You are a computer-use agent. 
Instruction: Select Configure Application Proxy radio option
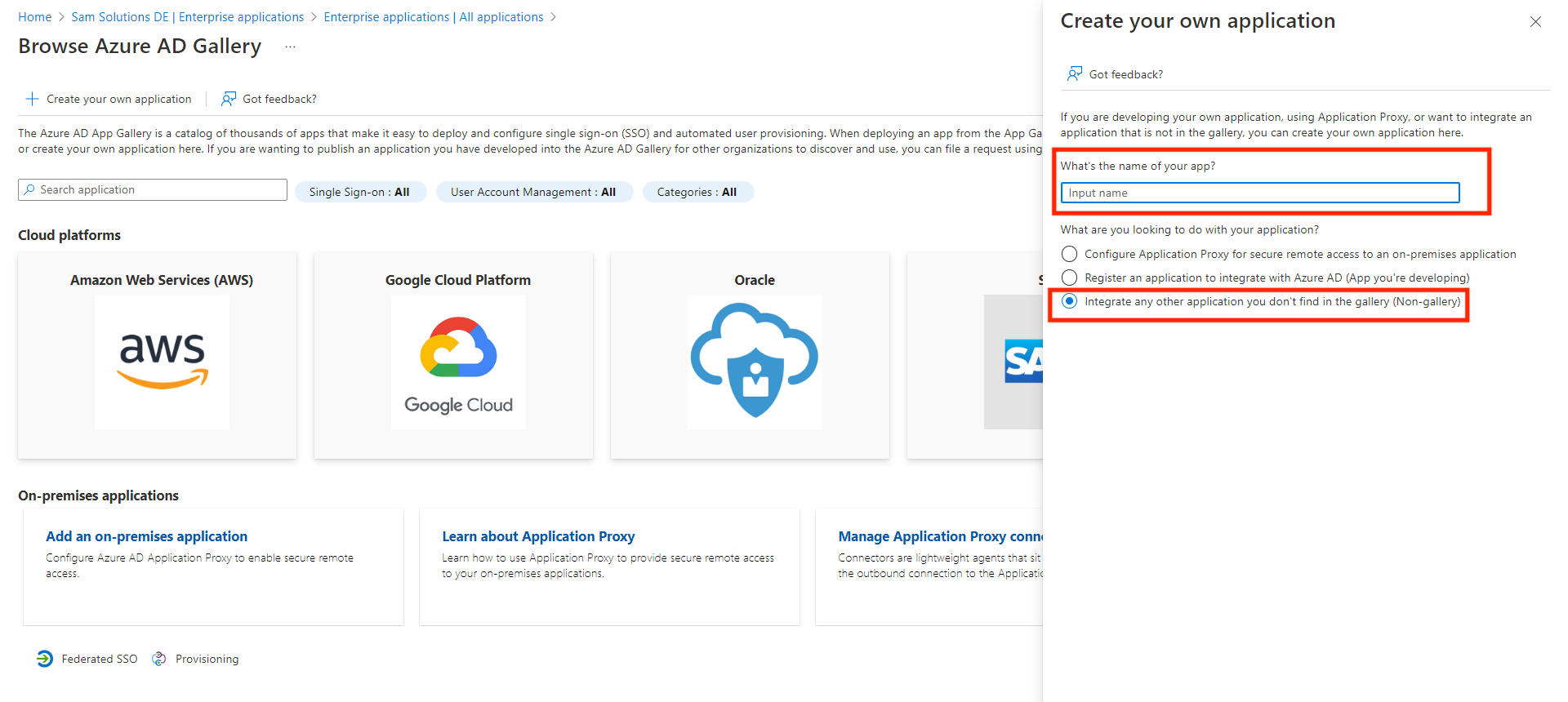1069,254
